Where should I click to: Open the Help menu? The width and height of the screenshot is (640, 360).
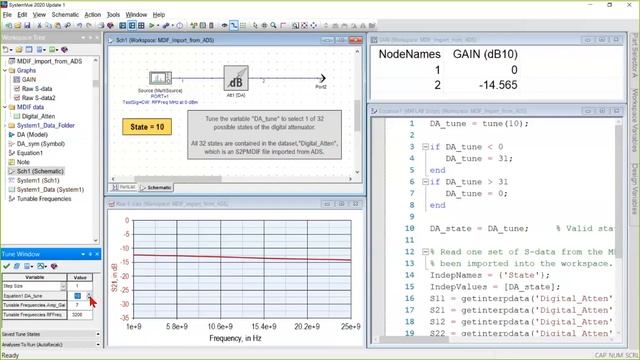(159, 15)
